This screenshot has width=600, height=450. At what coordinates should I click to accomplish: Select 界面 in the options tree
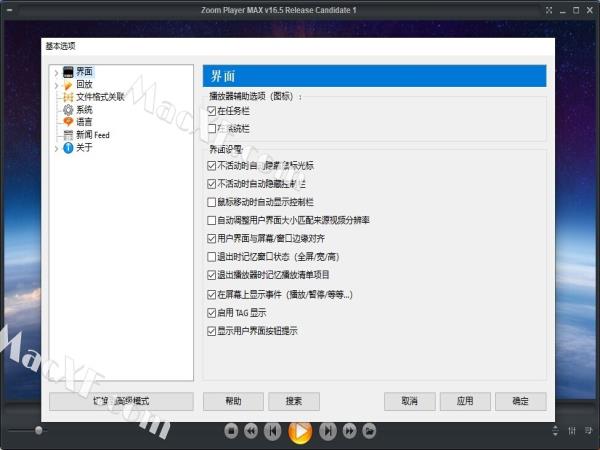tap(84, 72)
